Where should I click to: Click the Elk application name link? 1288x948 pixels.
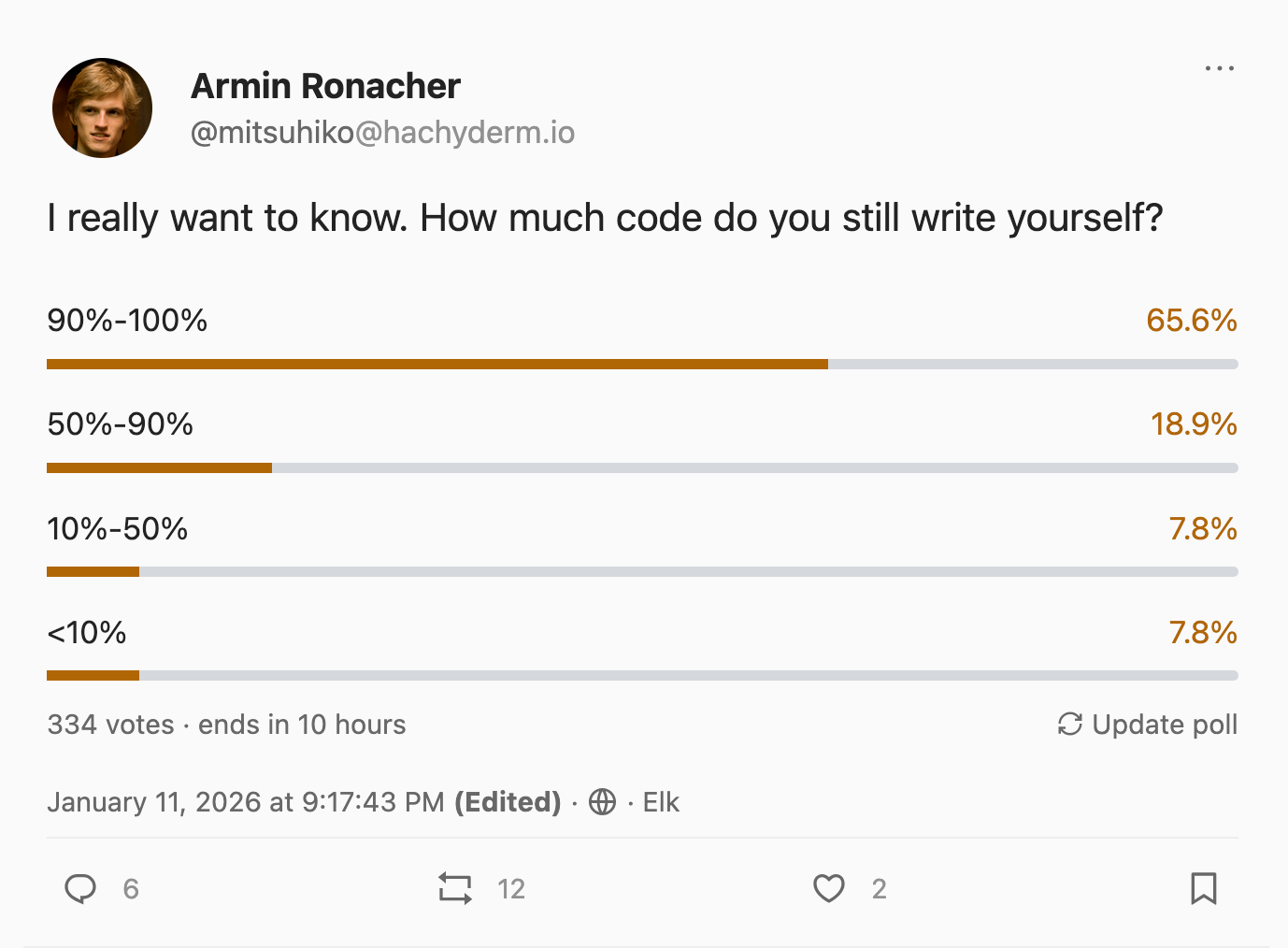661,802
